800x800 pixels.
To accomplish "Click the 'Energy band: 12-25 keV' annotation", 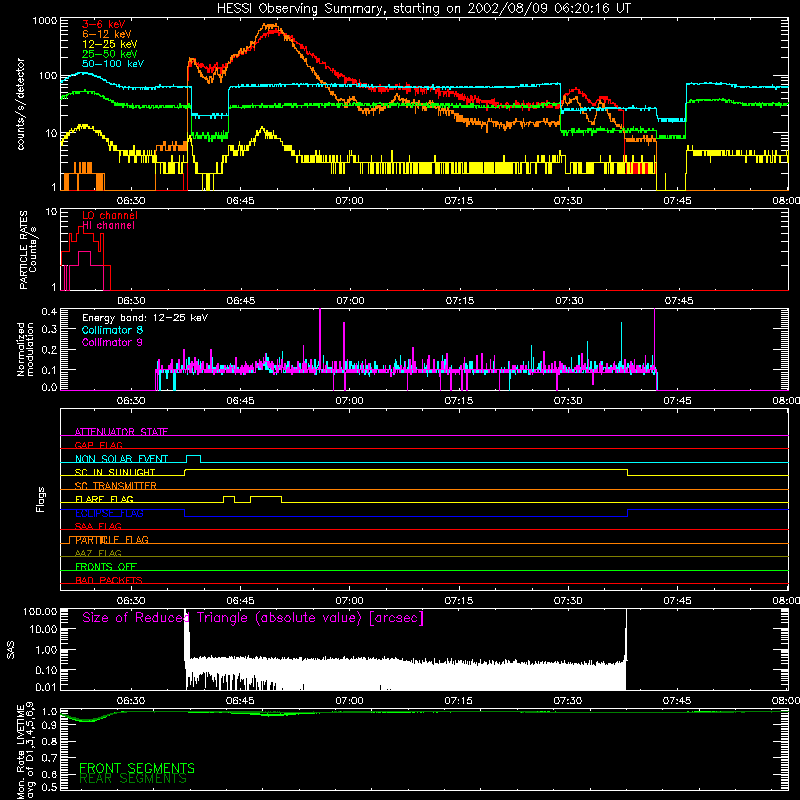I will pyautogui.click(x=145, y=318).
